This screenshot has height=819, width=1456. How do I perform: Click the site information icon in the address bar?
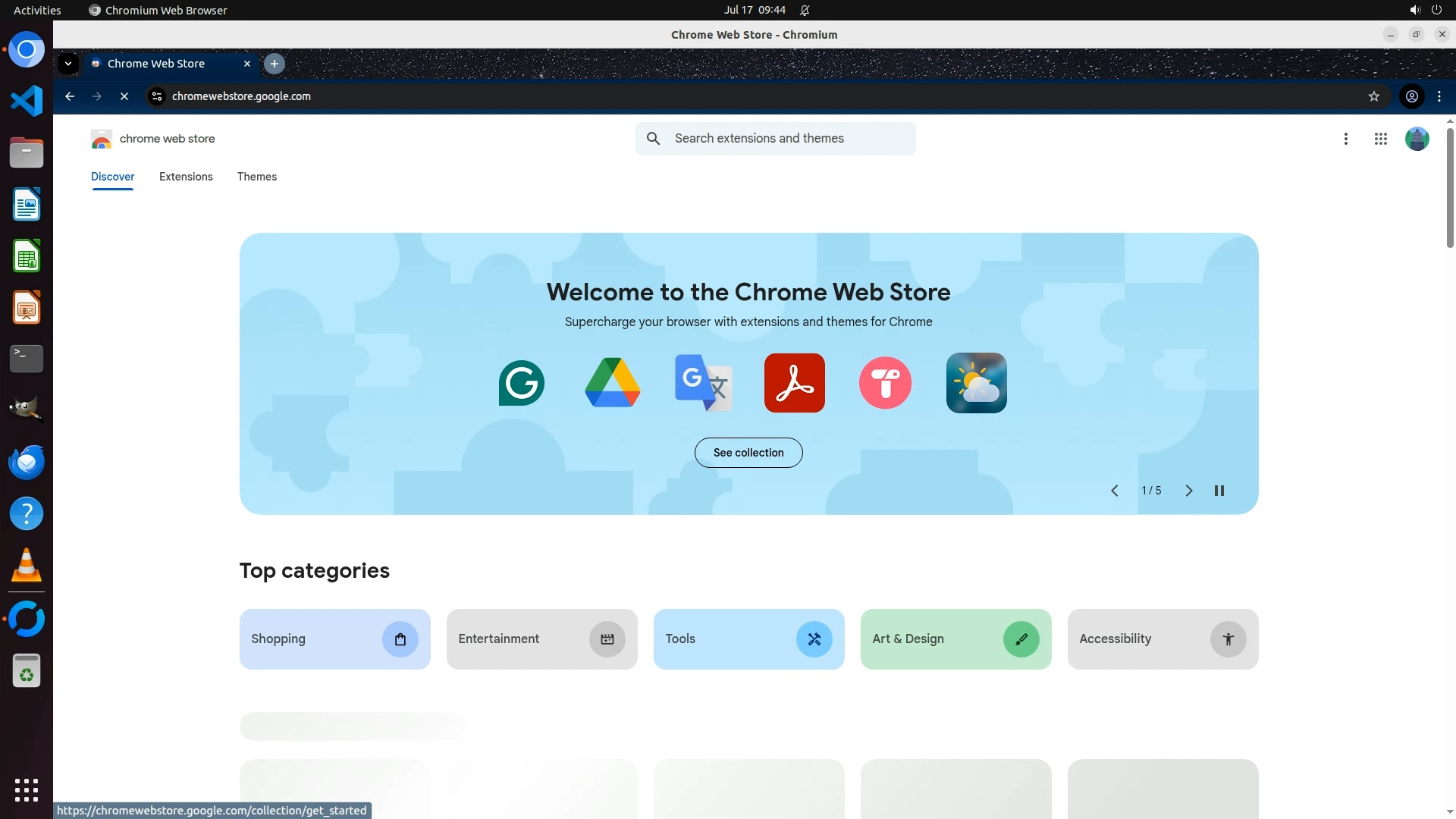(x=157, y=96)
